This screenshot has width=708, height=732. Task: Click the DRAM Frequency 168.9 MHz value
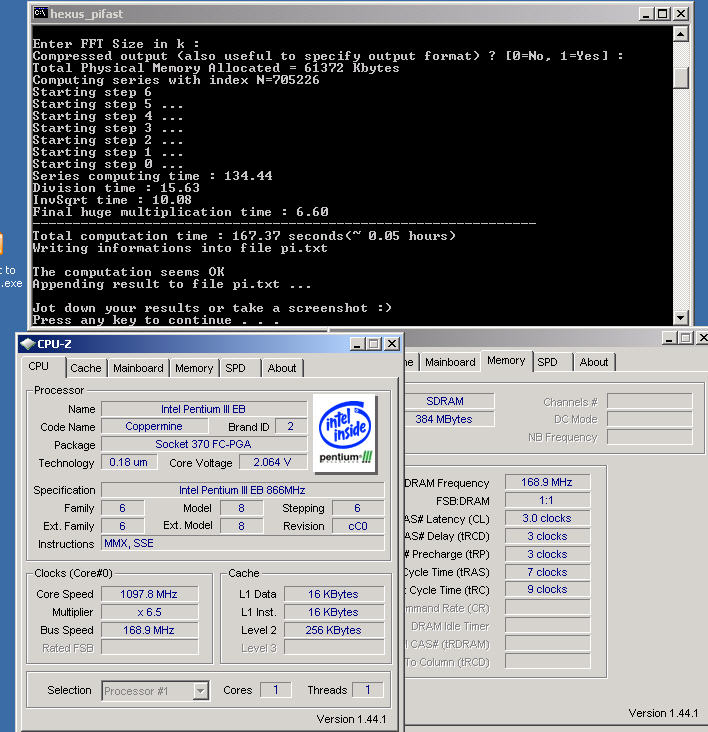point(547,482)
